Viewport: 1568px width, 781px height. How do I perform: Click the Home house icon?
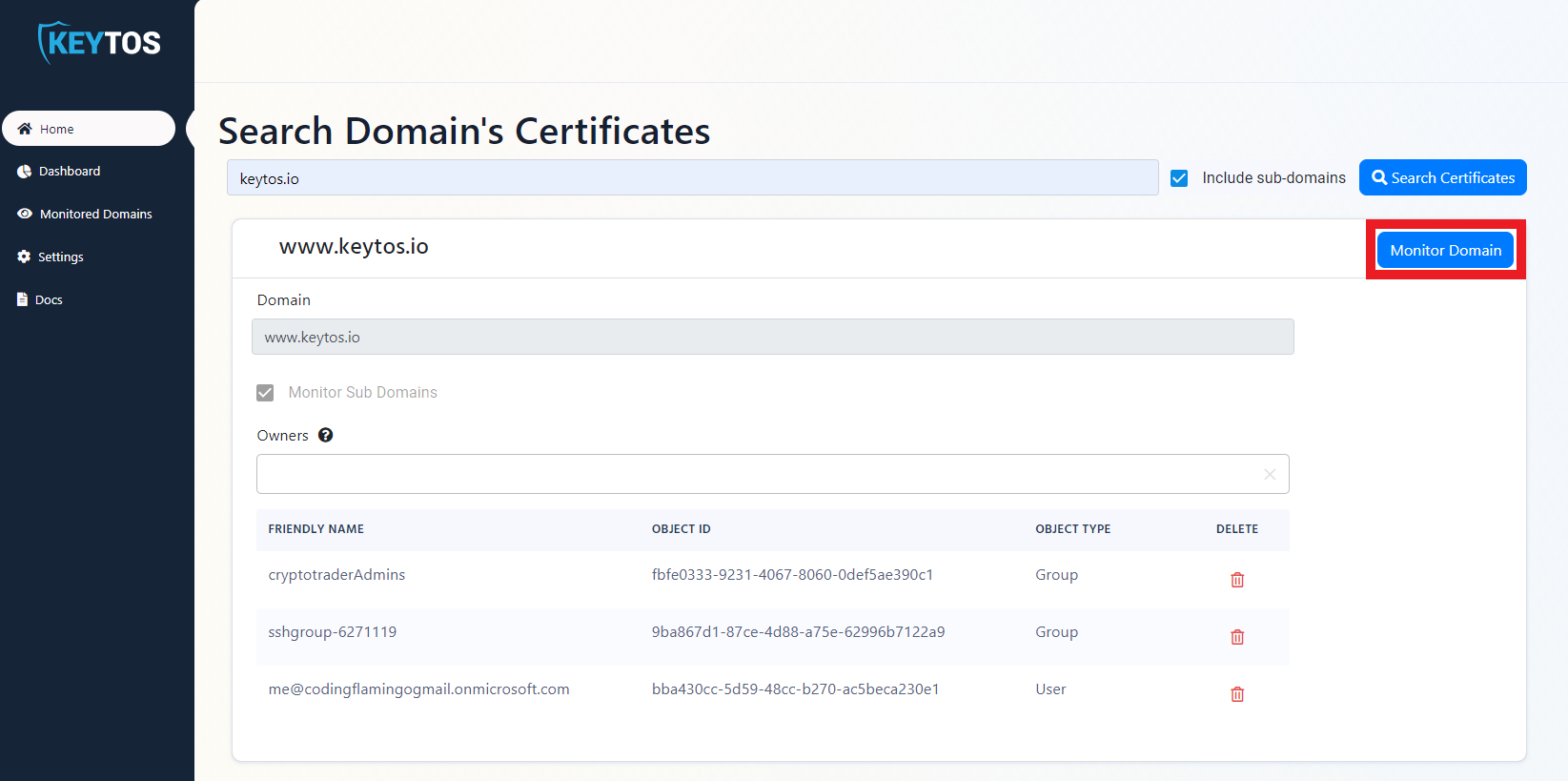click(x=25, y=129)
